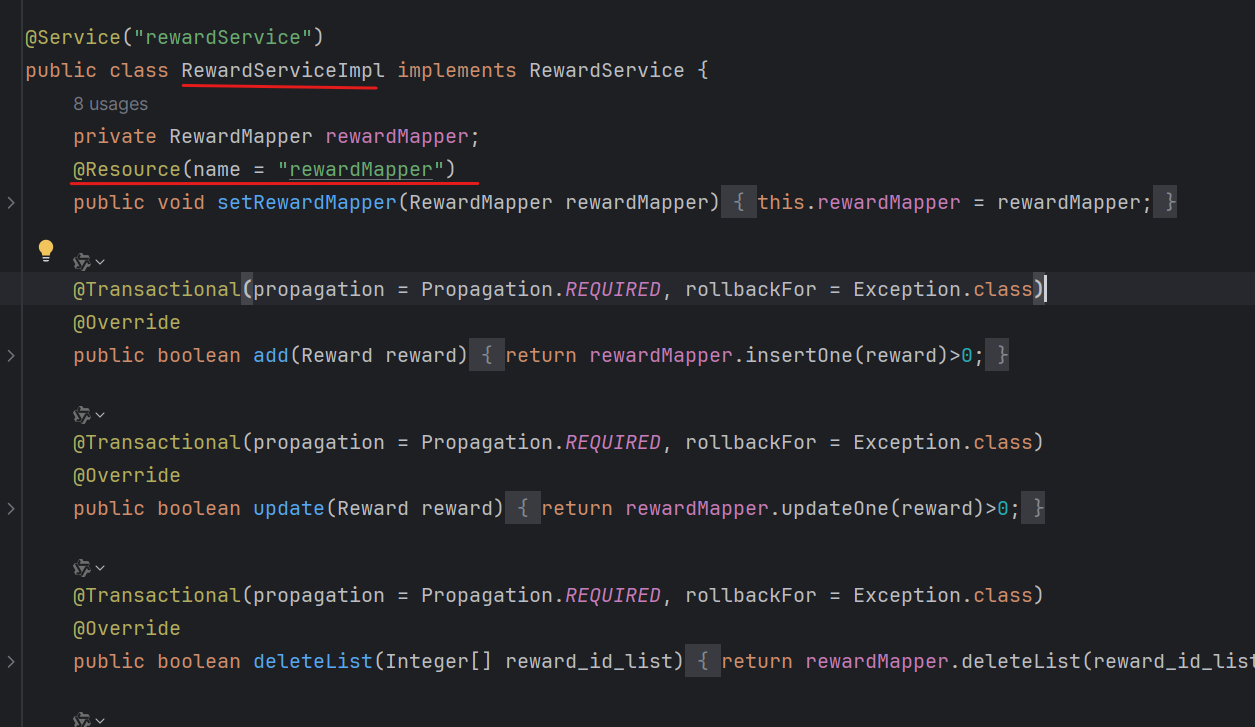Viewport: 1255px width, 727px height.
Task: Click the "rewardMapper" string in @Resource annotation
Action: pyautogui.click(x=361, y=169)
